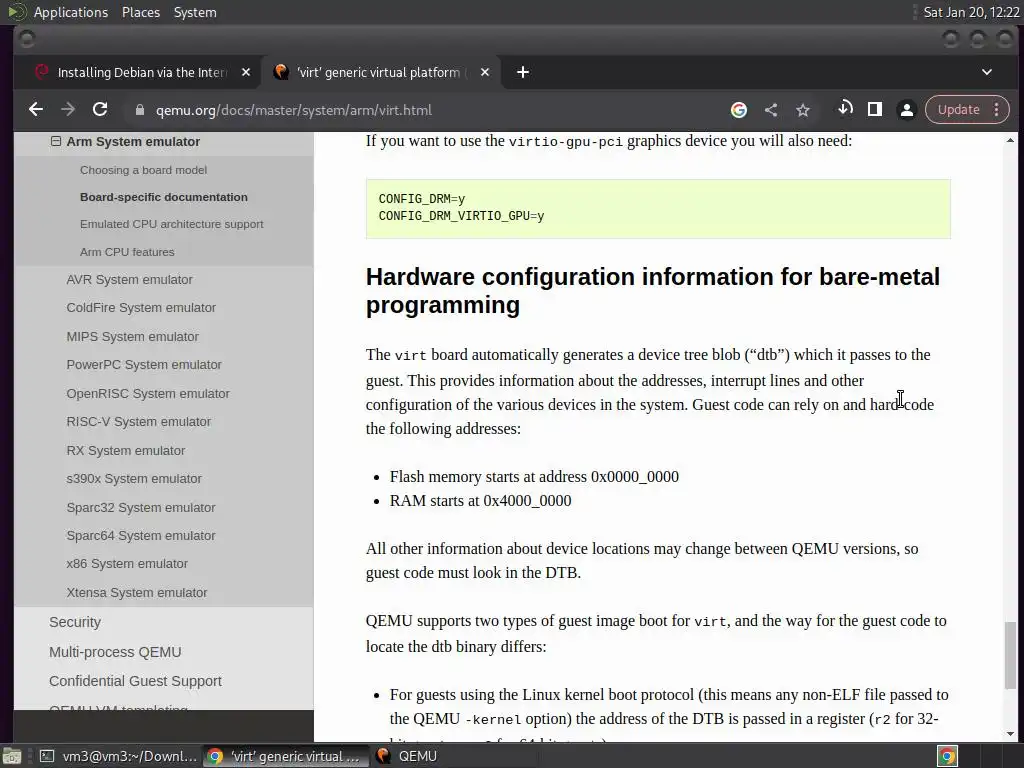The image size is (1024, 768).
Task: Go back to the previous page
Action: (36, 110)
